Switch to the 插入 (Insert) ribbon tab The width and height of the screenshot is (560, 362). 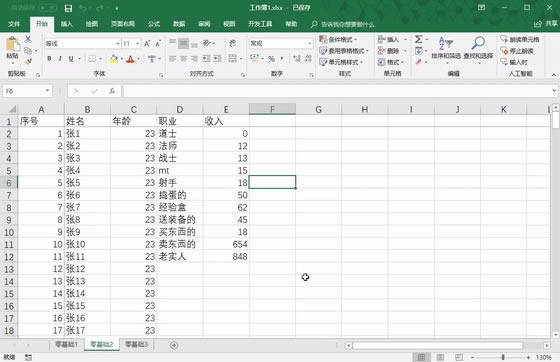click(x=66, y=24)
